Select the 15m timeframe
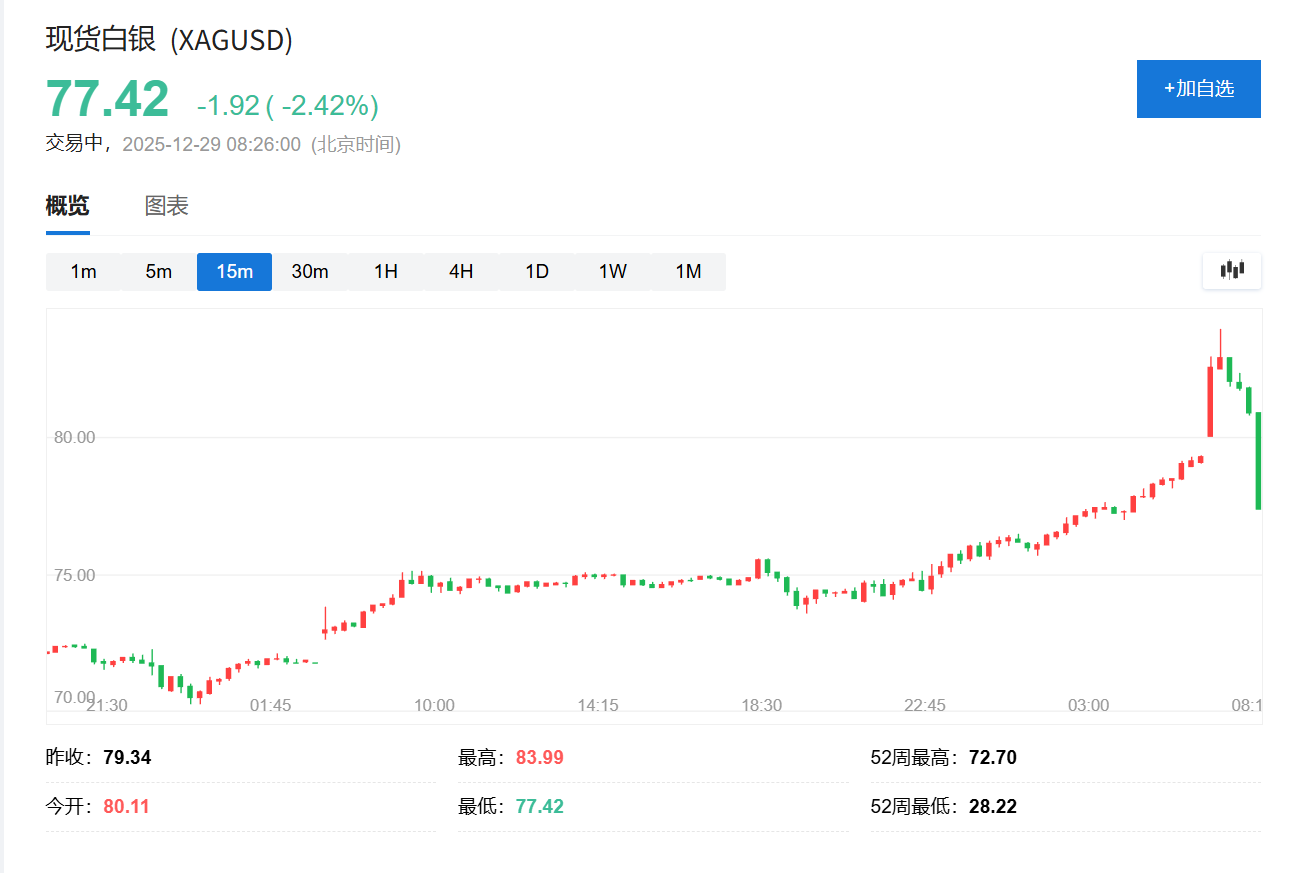 (233, 271)
